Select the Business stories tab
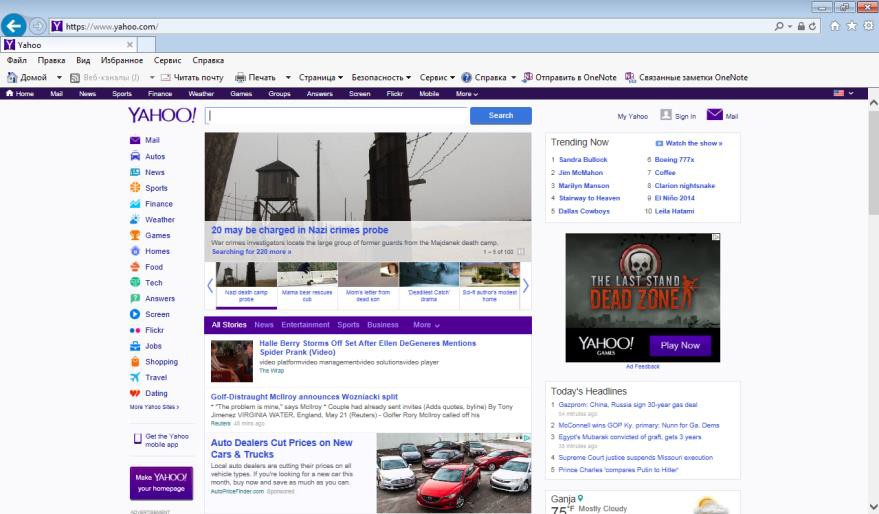 point(382,325)
